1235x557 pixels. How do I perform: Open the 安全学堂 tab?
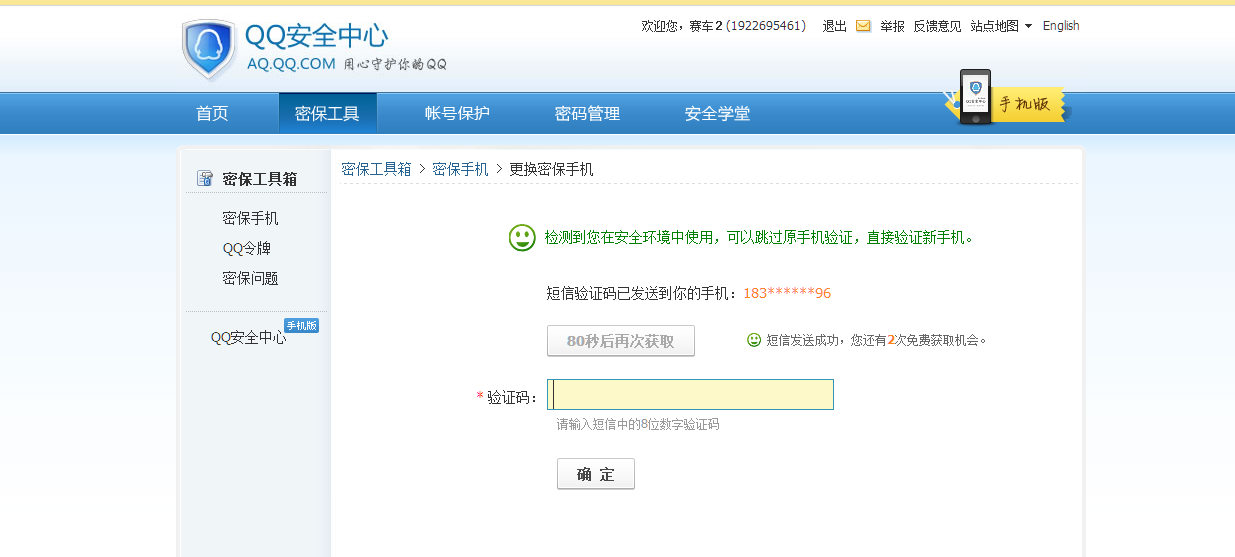coord(717,114)
